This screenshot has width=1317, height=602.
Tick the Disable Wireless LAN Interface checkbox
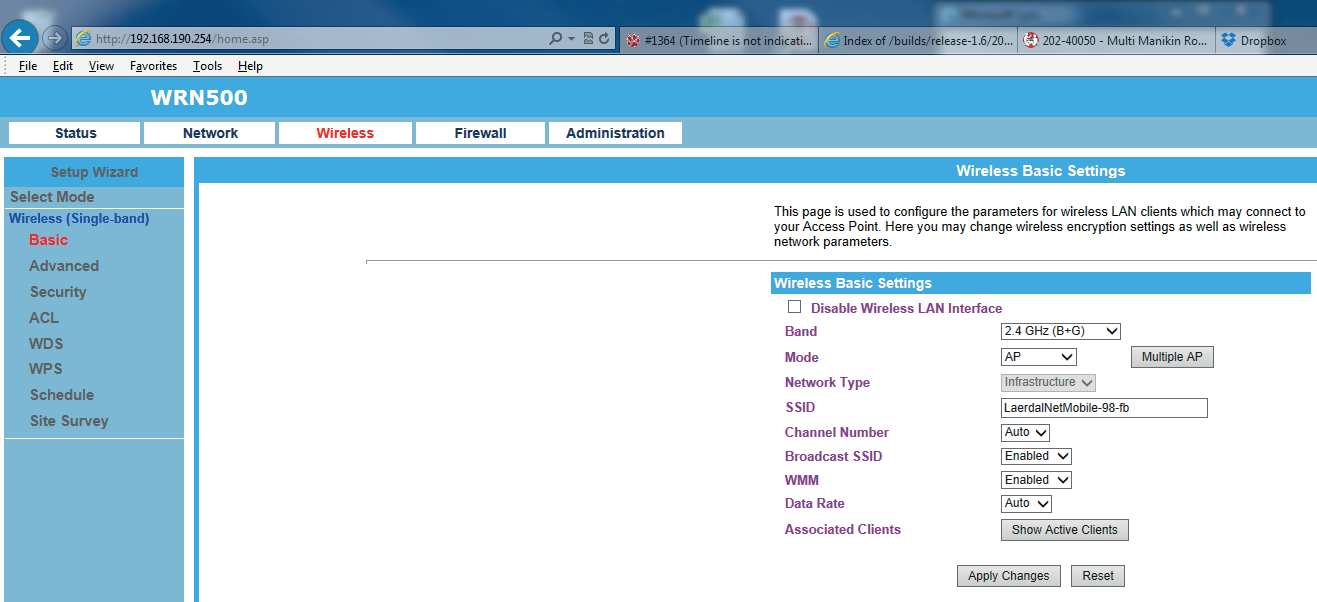pyautogui.click(x=795, y=307)
